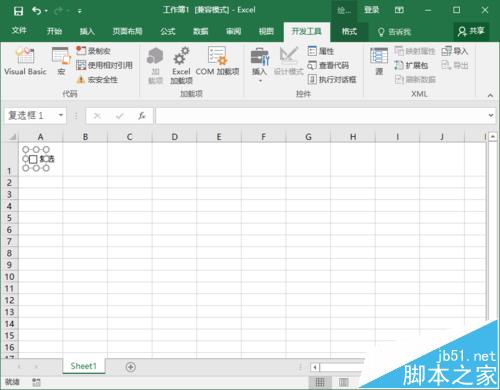Select column H header

pyautogui.click(x=353, y=137)
